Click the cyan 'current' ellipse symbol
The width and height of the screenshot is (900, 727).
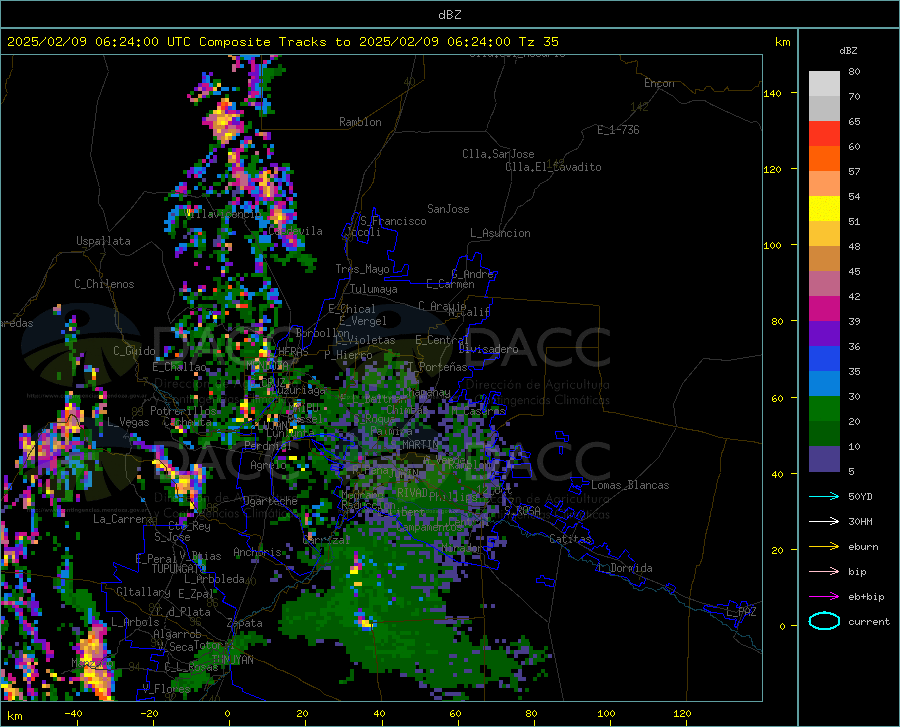[x=824, y=621]
